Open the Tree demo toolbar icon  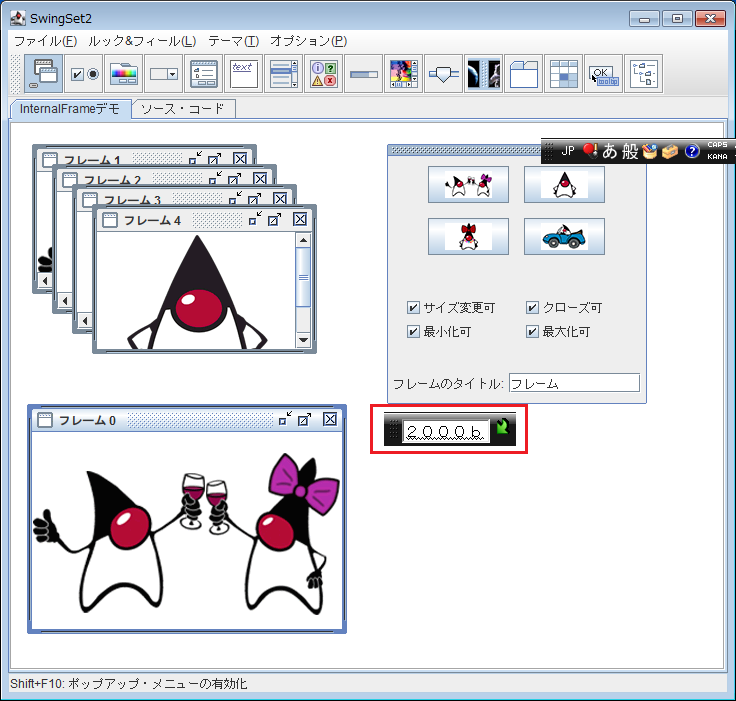point(643,74)
